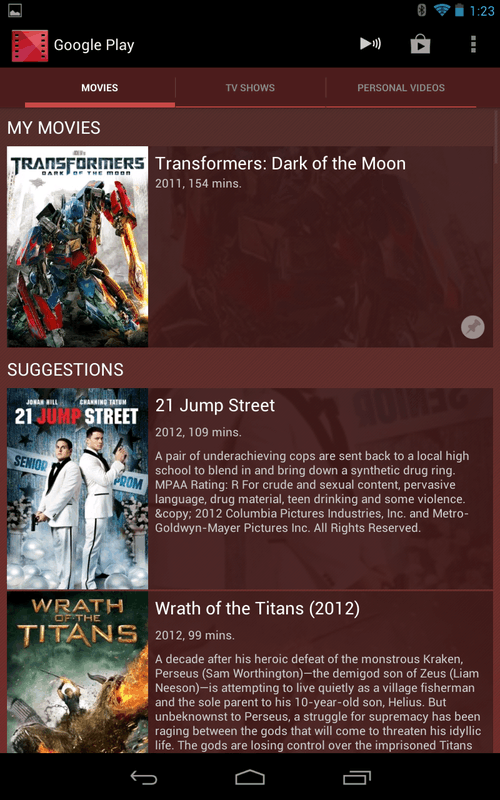Tap the Wrath of the Titans (2012) title
The image size is (500, 800).
click(257, 609)
